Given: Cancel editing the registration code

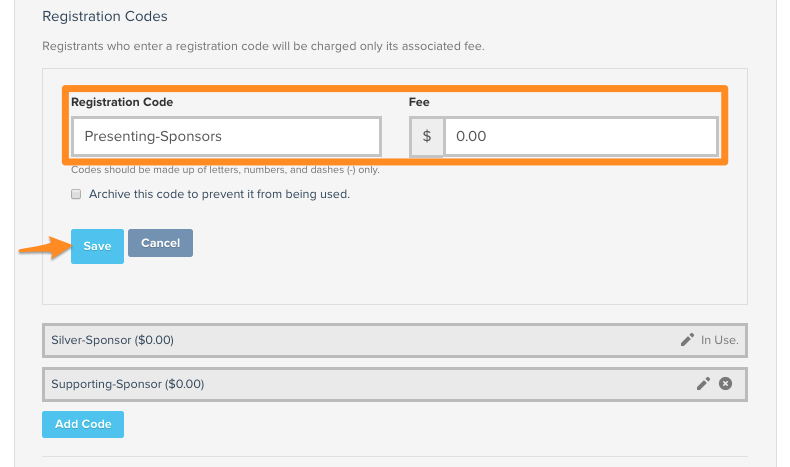Looking at the screenshot, I should [x=160, y=243].
